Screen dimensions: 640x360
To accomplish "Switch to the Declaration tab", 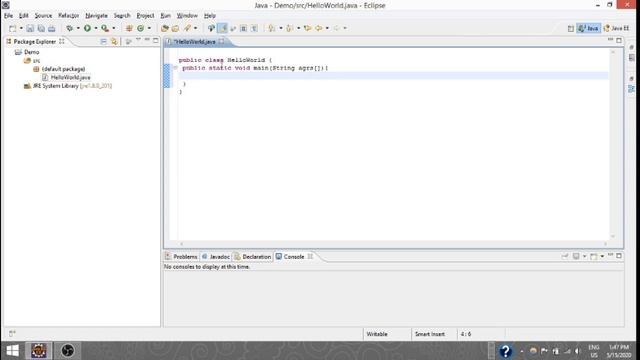I will click(x=253, y=257).
